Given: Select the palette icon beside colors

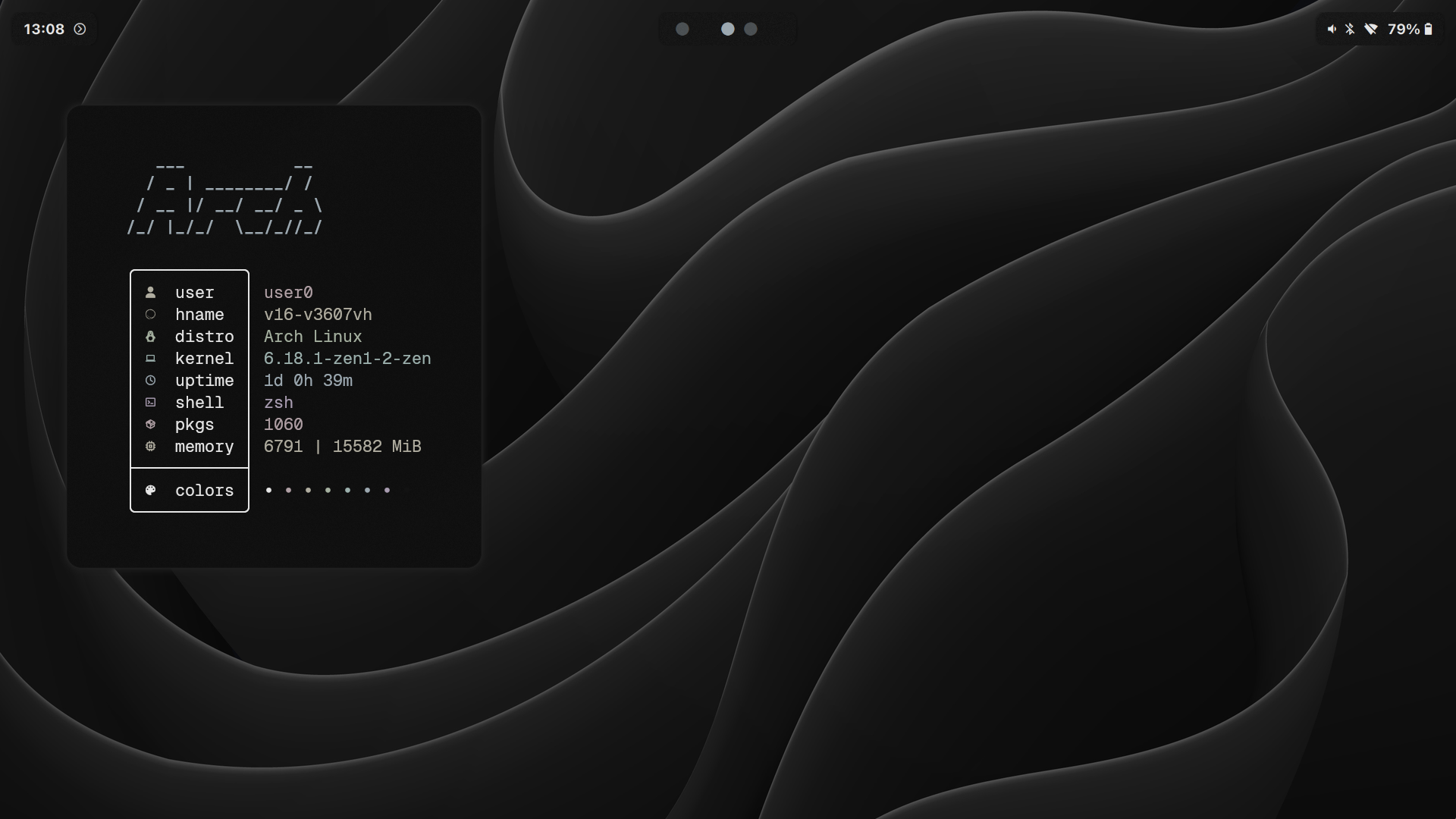Looking at the screenshot, I should click(x=150, y=489).
